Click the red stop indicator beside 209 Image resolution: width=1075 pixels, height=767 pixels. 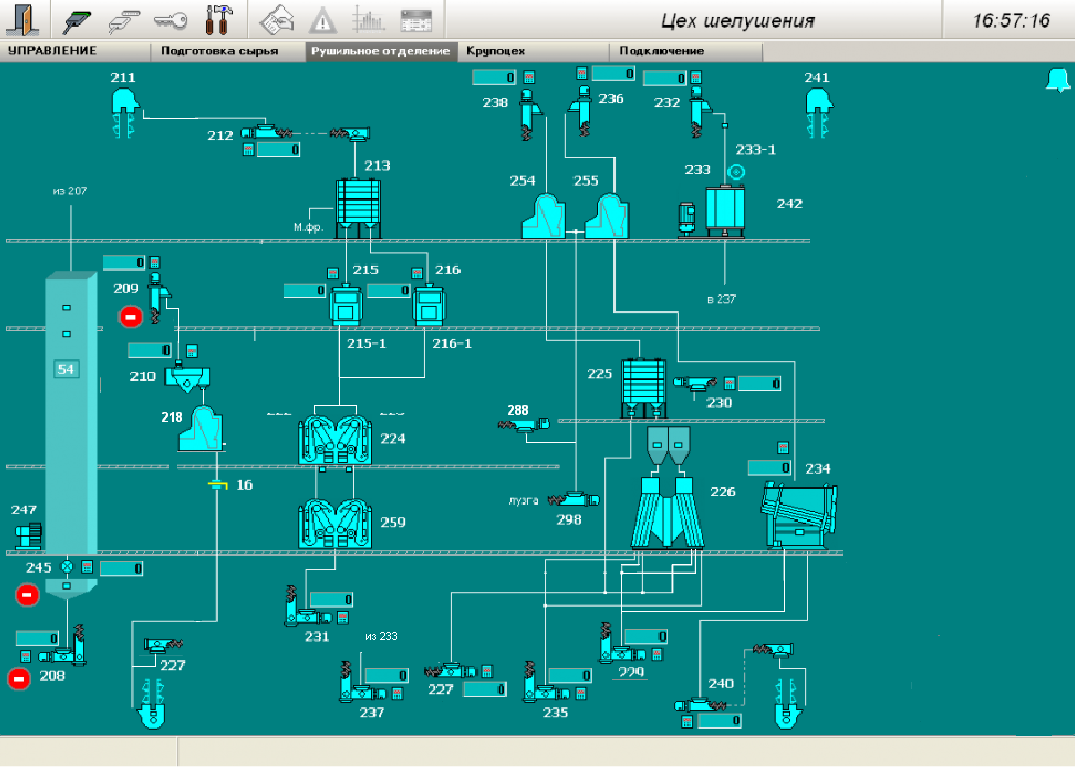[130, 317]
